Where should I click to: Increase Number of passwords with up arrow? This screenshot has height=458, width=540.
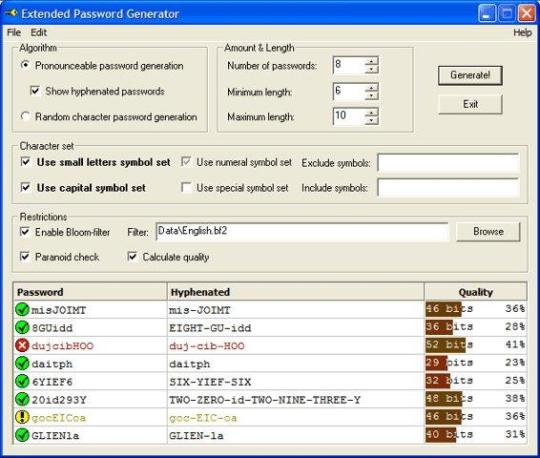click(x=371, y=61)
